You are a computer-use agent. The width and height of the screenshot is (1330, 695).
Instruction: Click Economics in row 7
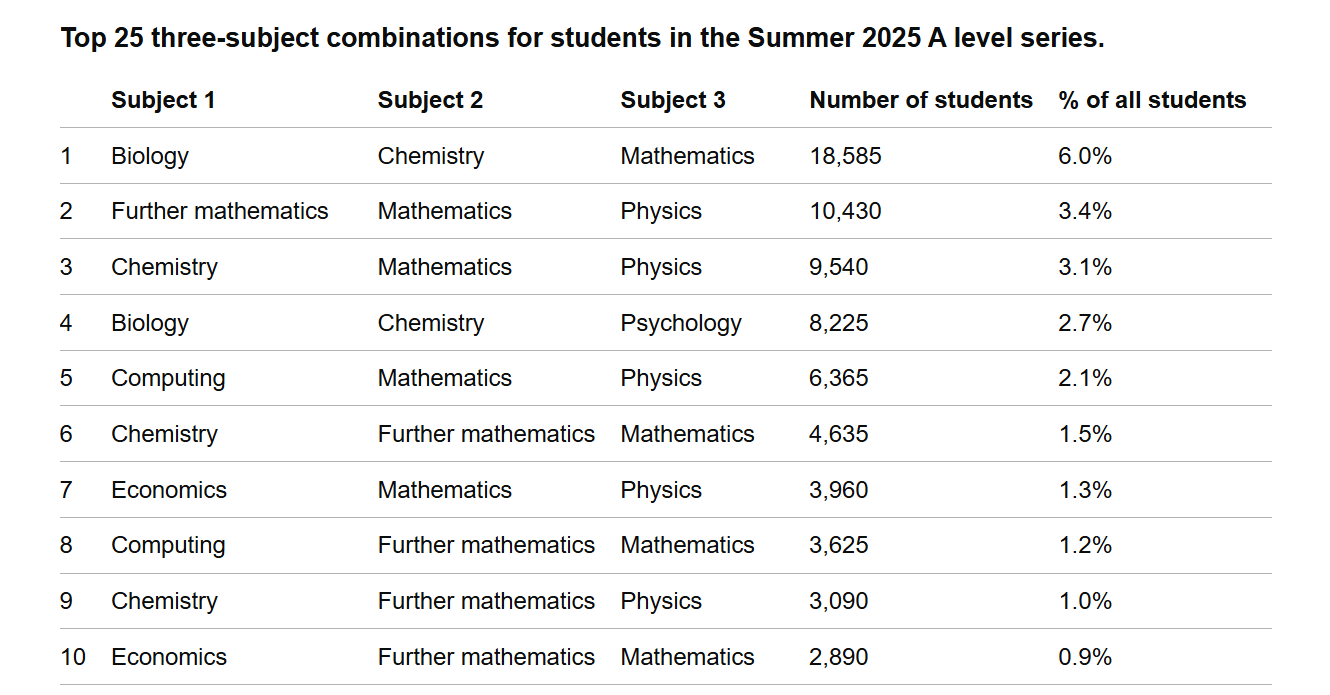pos(169,490)
